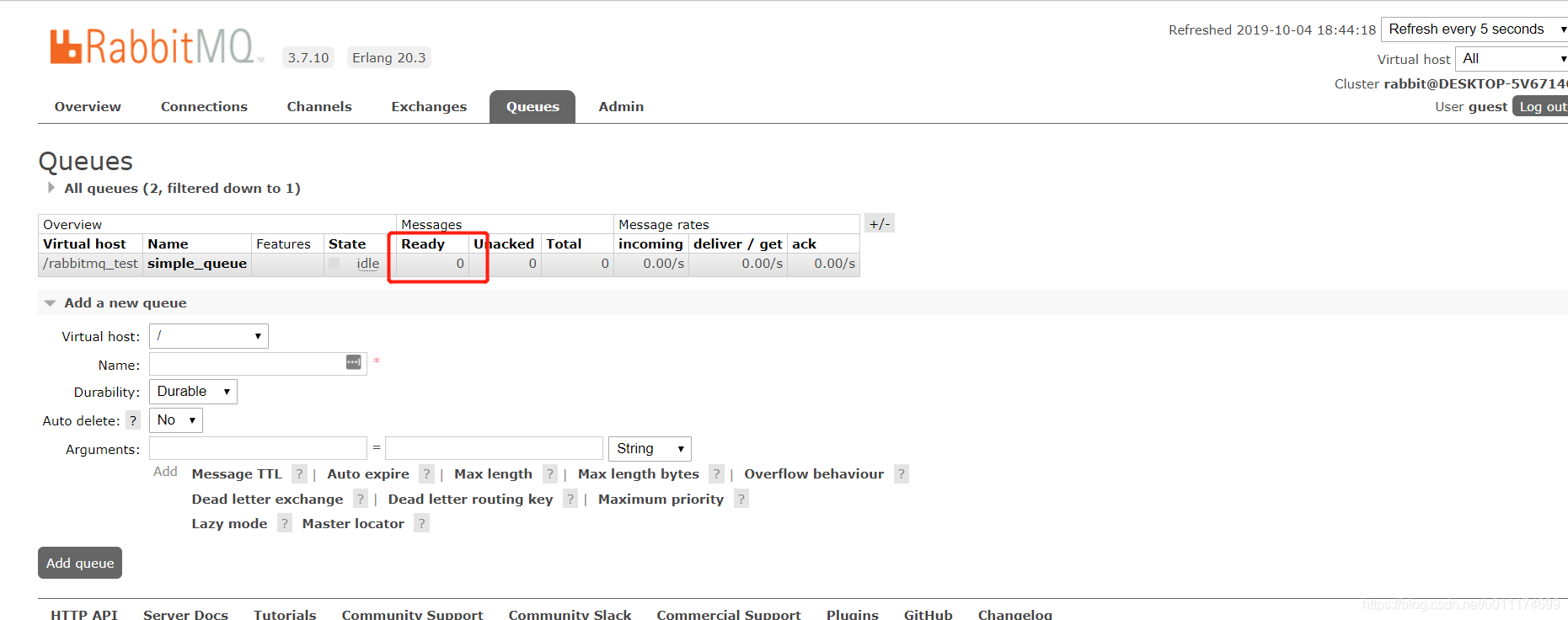Screen dimensions: 1568x620
Task: Open the Plugins footer link
Action: 852,614
